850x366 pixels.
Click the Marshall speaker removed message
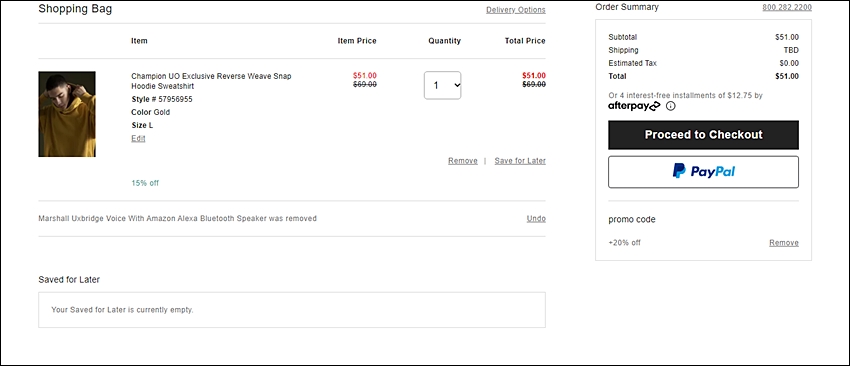pyautogui.click(x=177, y=219)
